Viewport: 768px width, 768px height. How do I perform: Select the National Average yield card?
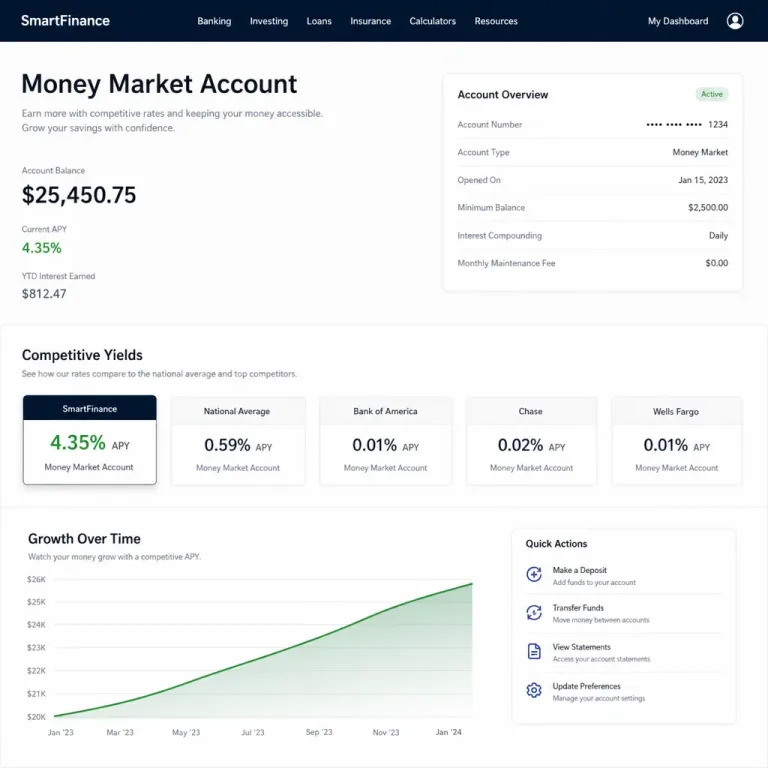point(238,441)
